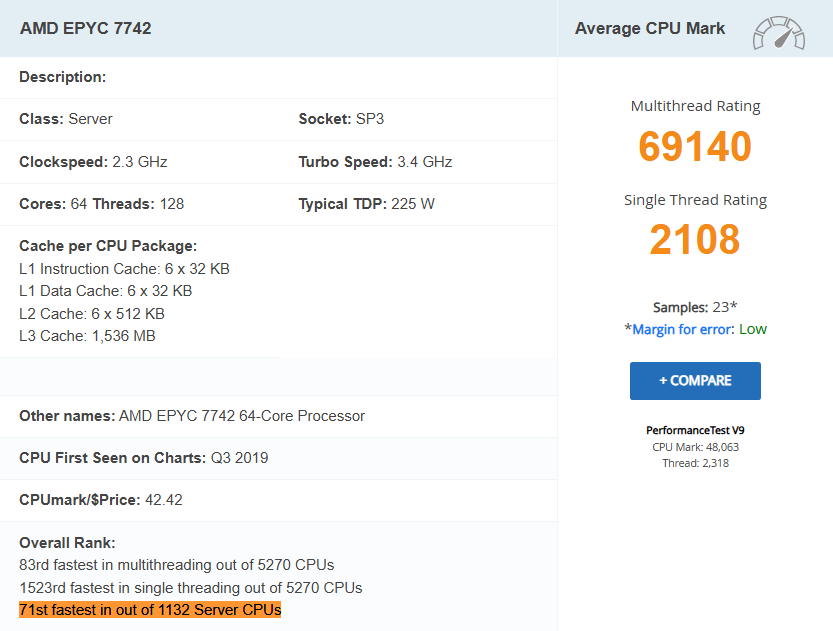Select the single thread rating 2108
Image resolution: width=833 pixels, height=631 pixels.
(695, 240)
